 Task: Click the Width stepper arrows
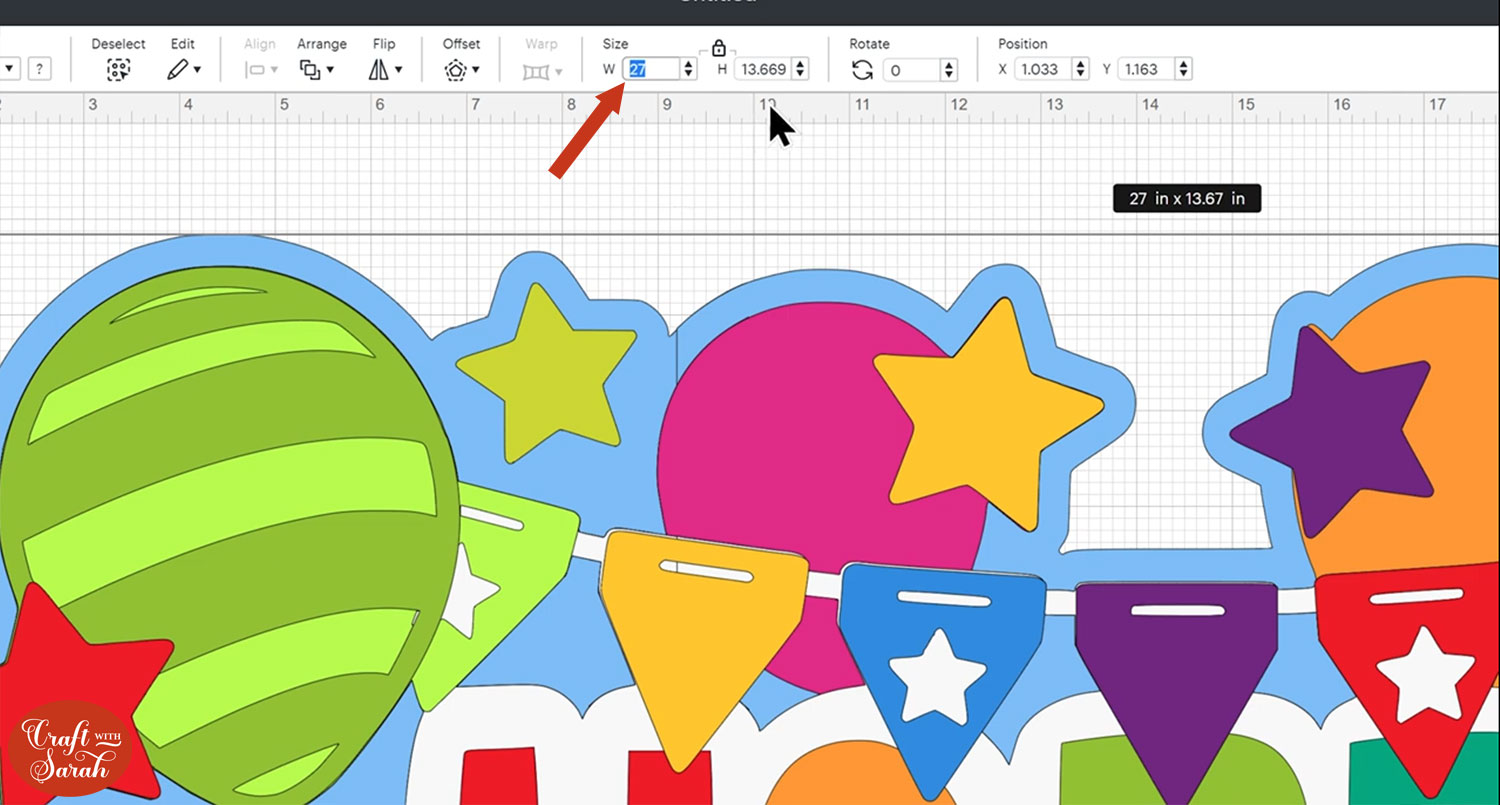(x=689, y=69)
